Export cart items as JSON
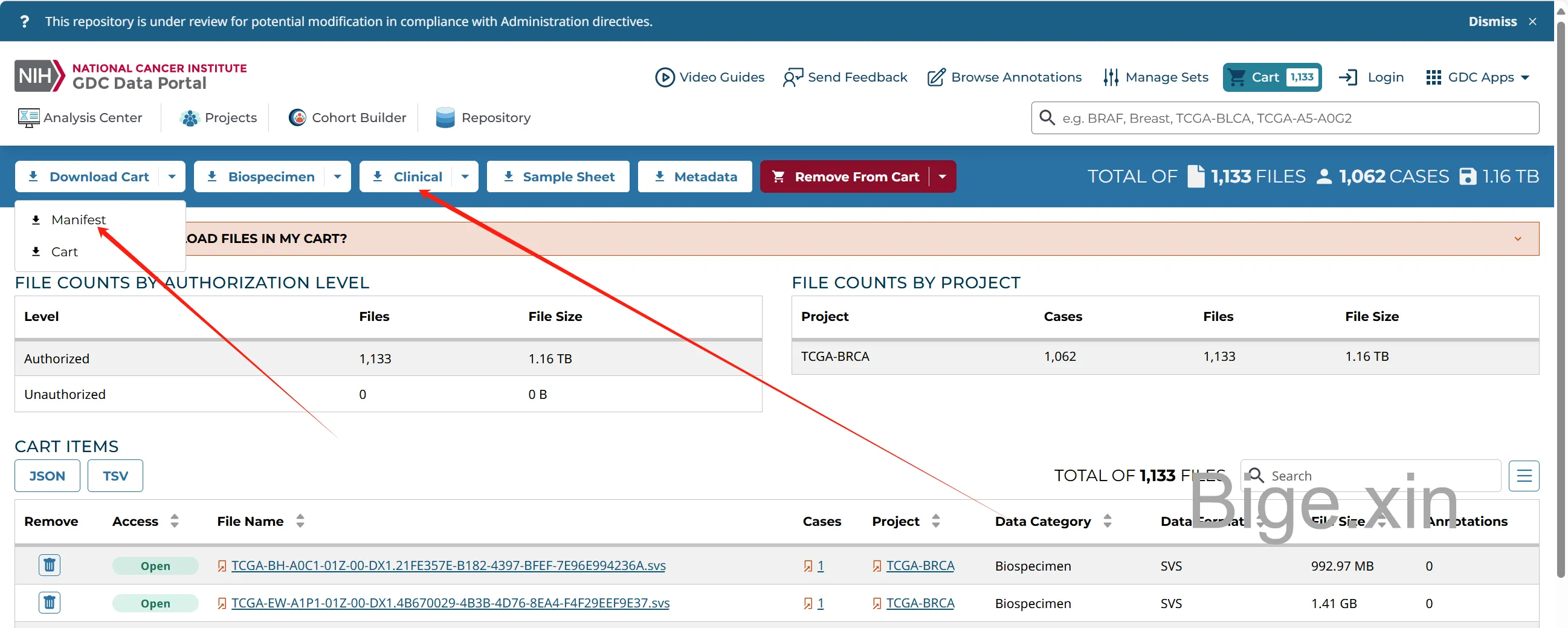 click(x=48, y=476)
